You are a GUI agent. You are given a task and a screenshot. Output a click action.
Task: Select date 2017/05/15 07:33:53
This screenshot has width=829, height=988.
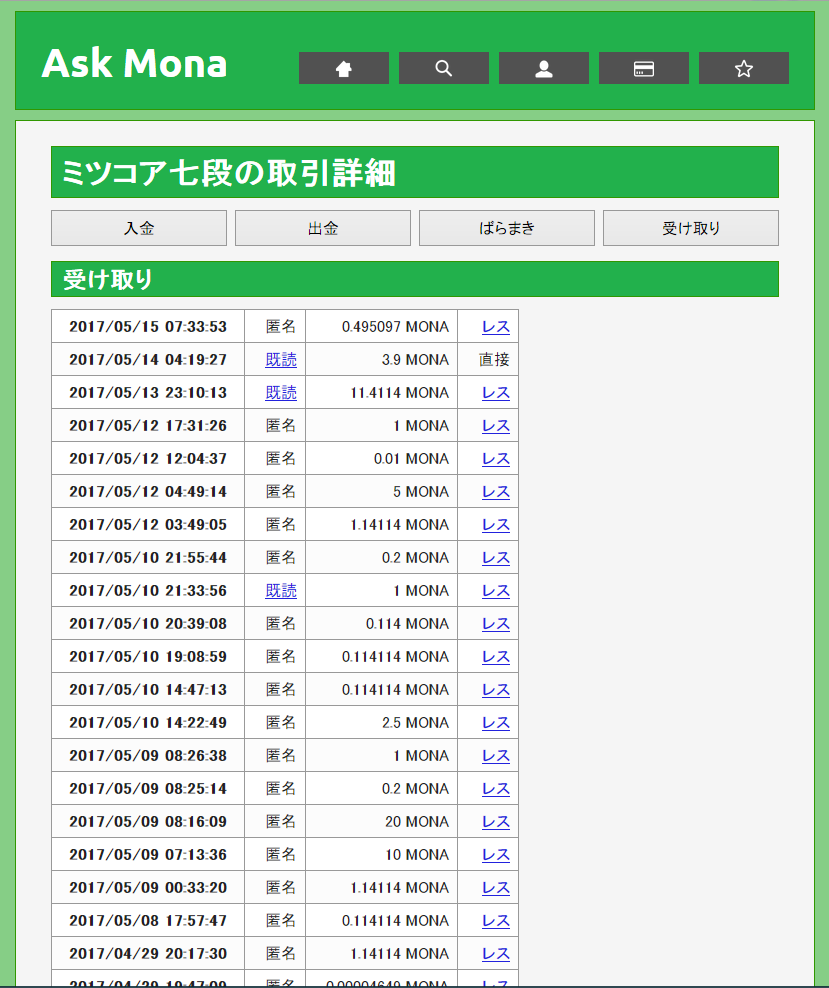pyautogui.click(x=148, y=327)
